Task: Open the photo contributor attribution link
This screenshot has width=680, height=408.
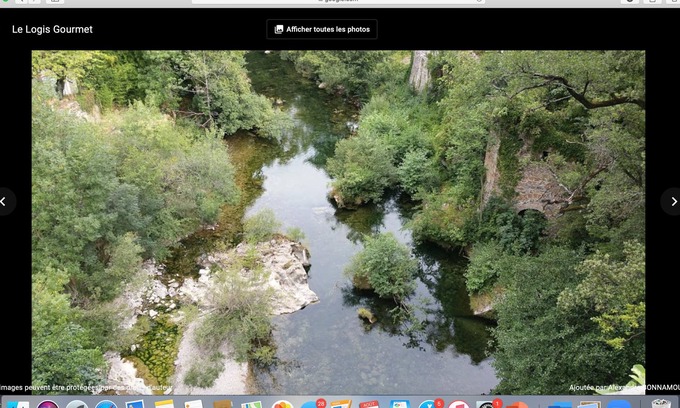Action: [620, 387]
